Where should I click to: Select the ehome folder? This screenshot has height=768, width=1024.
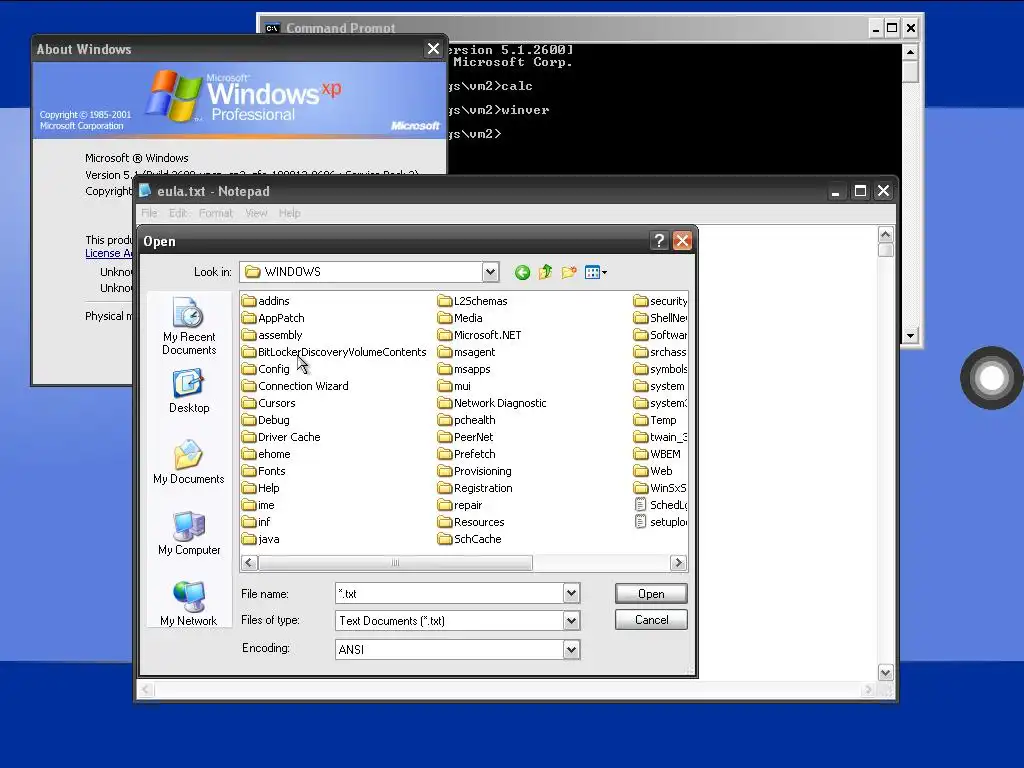(266, 454)
